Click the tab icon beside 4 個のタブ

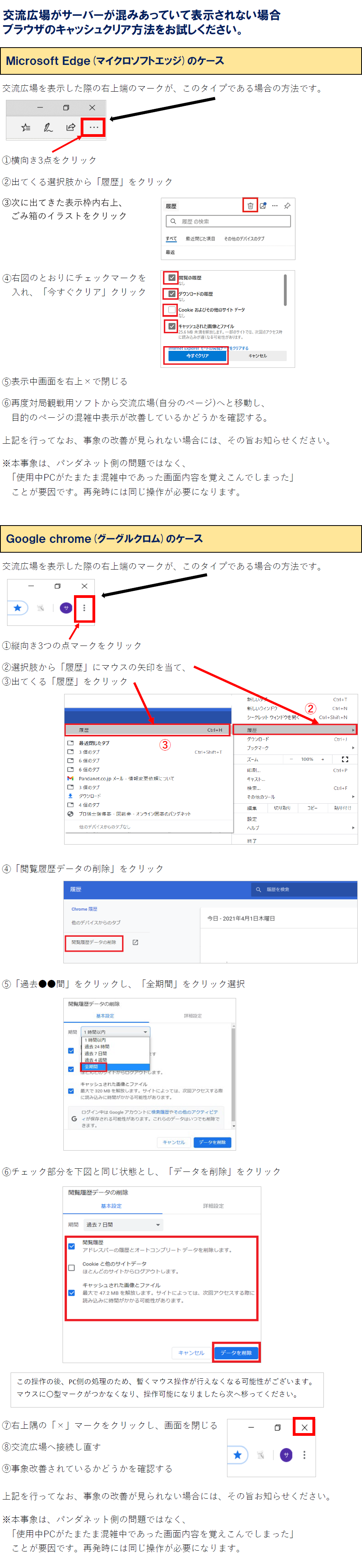[x=70, y=805]
